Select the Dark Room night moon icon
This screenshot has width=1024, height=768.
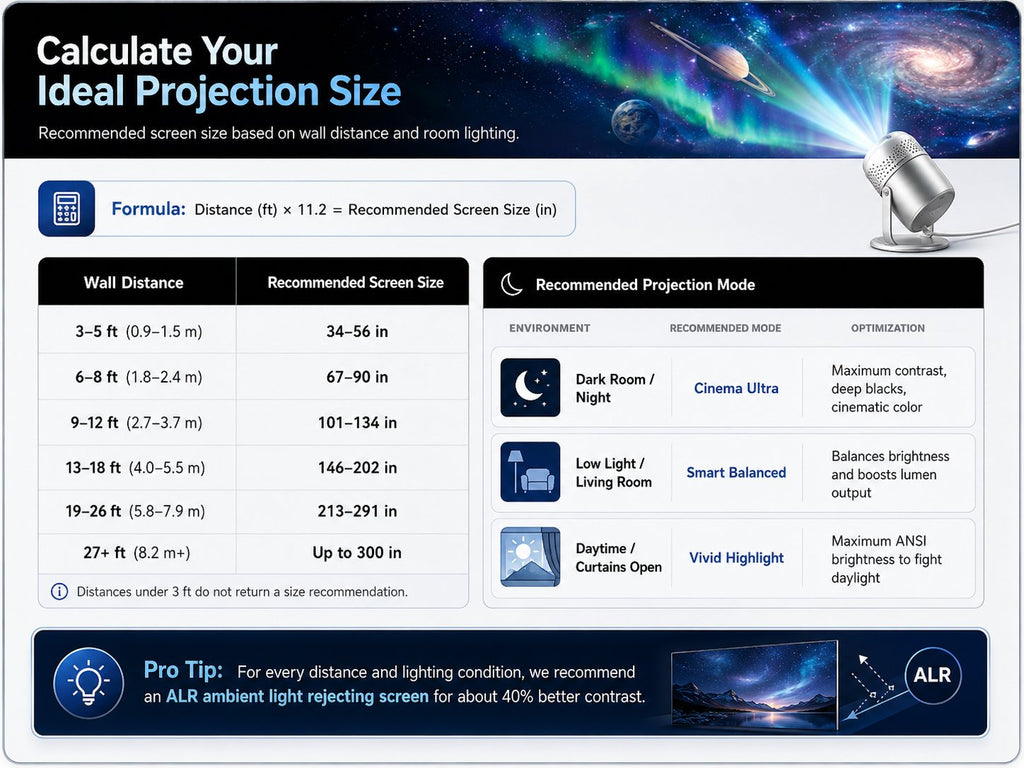tap(530, 387)
